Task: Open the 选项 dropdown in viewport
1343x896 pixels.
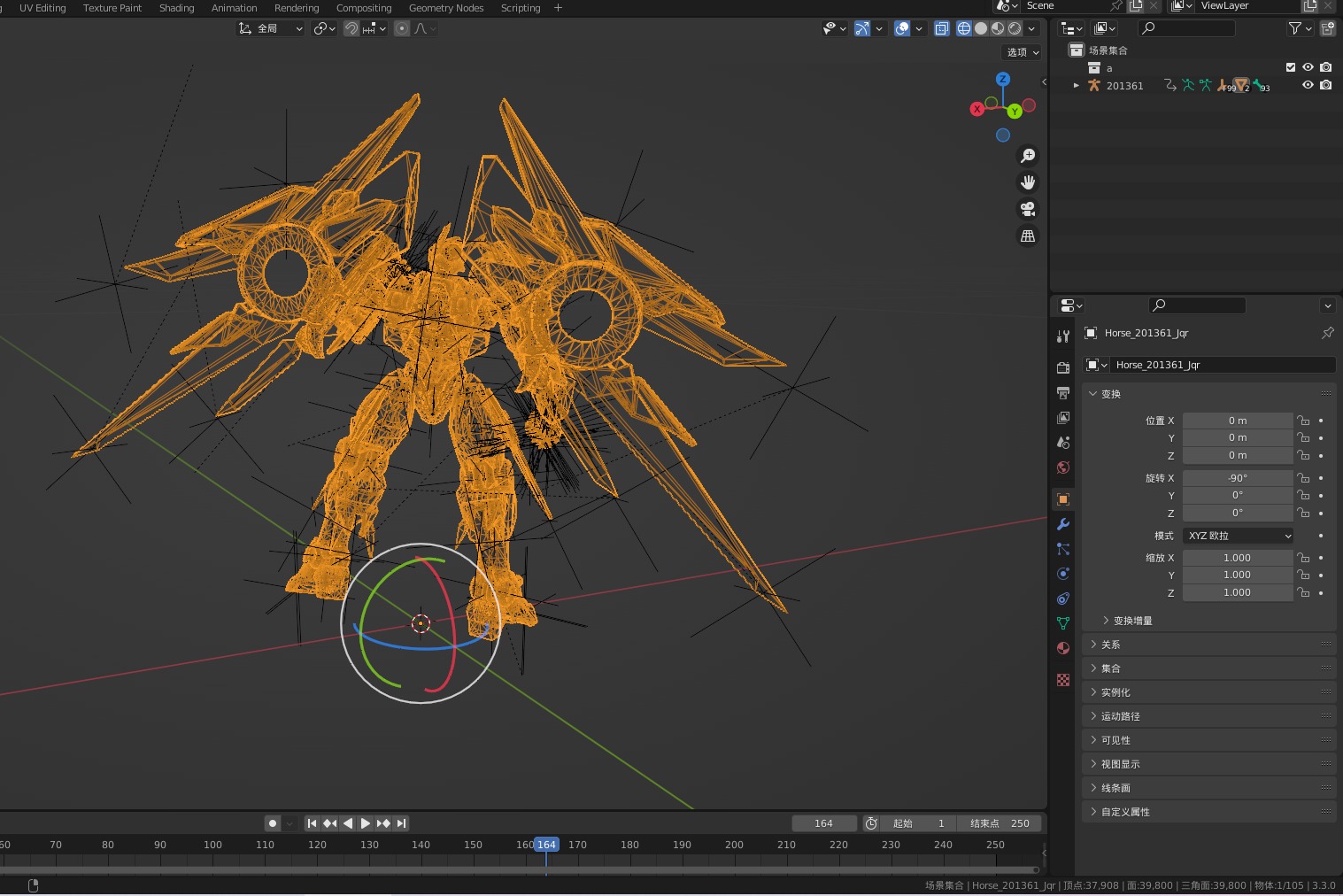Action: pyautogui.click(x=1023, y=52)
